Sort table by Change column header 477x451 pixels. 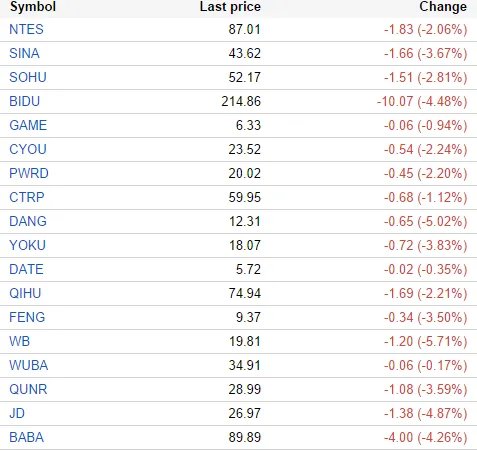[x=443, y=7]
